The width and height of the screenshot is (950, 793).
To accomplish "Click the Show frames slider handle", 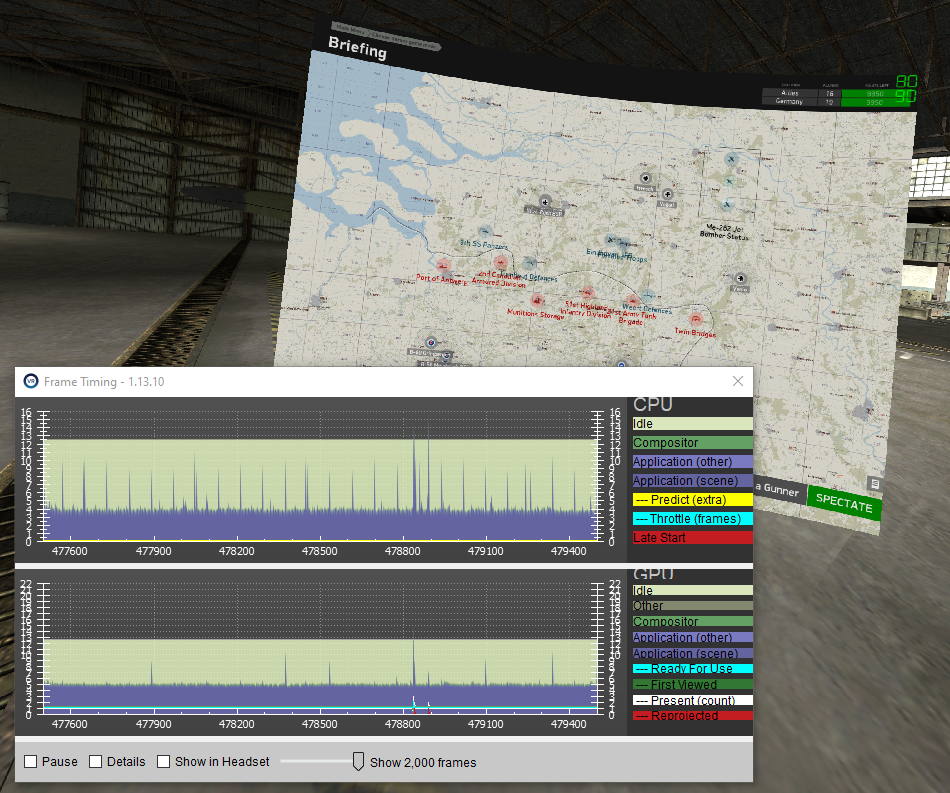I will point(358,762).
